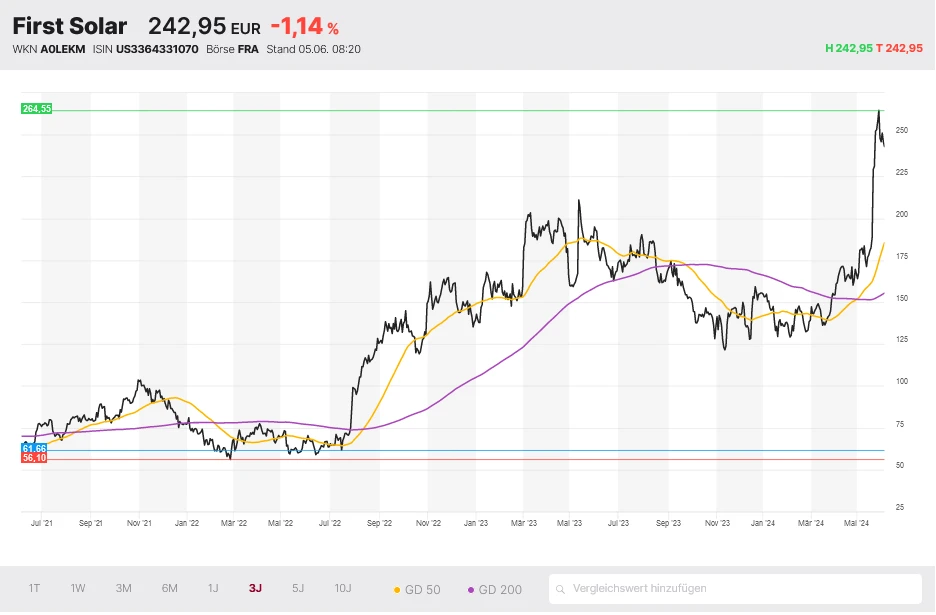Click the red 56,10 price marker
Screen dimensions: 936x615
(x=35, y=458)
